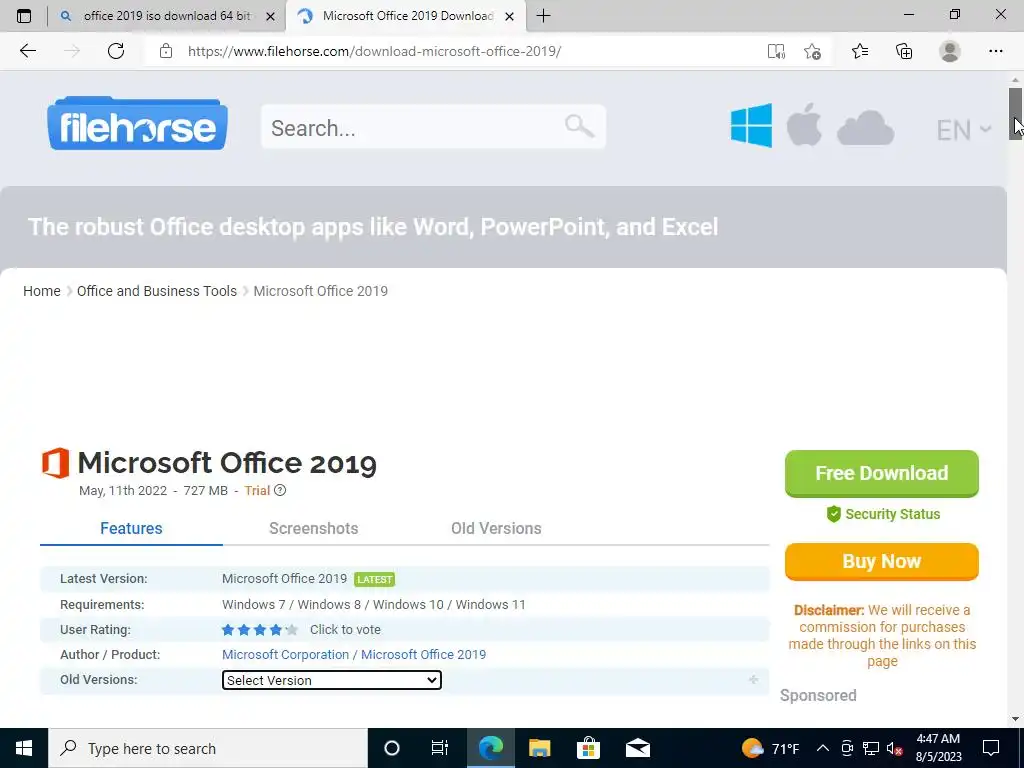Screen dimensions: 1024x768
Task: Open the Select Version dropdown
Action: click(332, 680)
